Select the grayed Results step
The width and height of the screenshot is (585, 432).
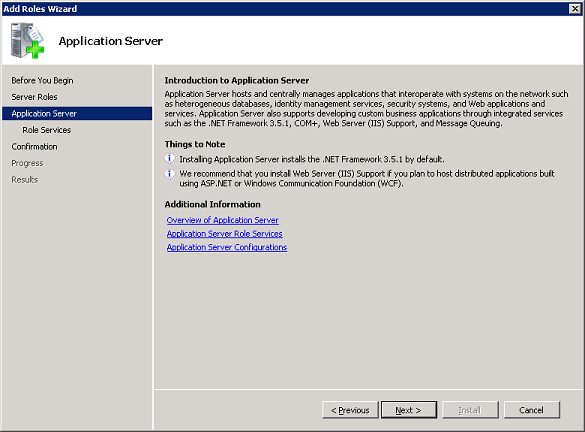tap(25, 179)
